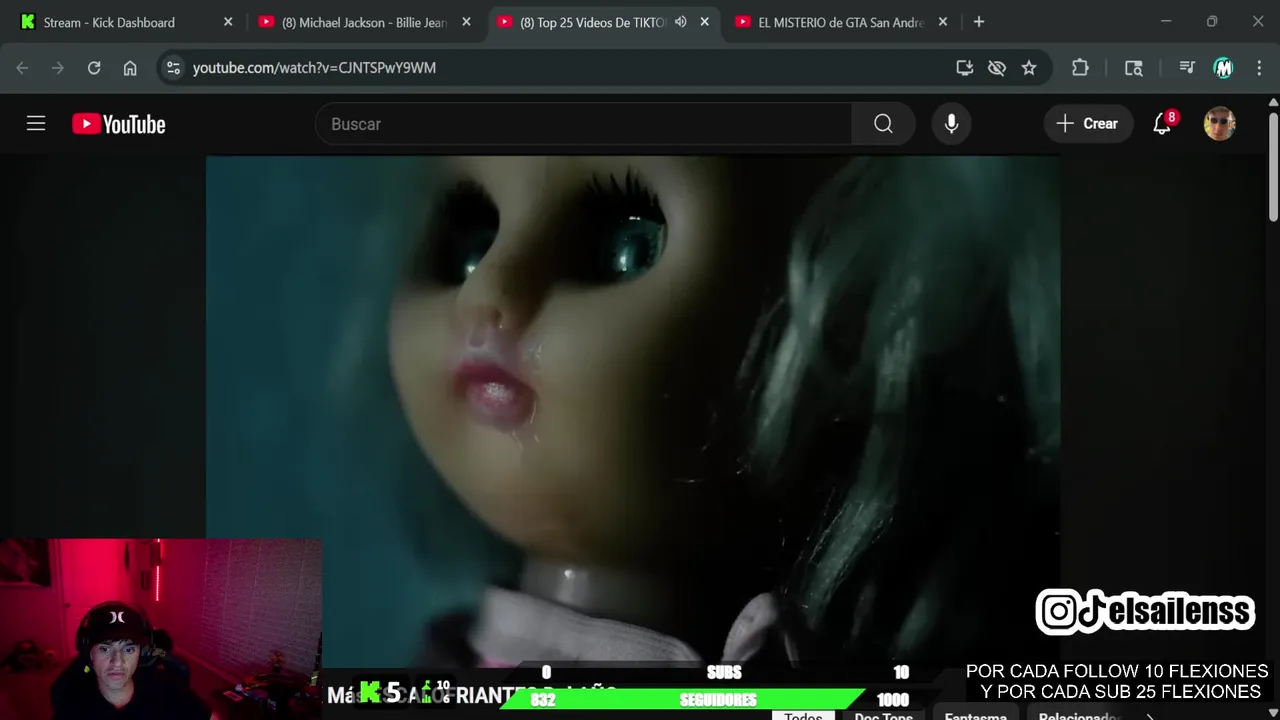The image size is (1280, 720).
Task: Reload the current page
Action: coord(94,68)
